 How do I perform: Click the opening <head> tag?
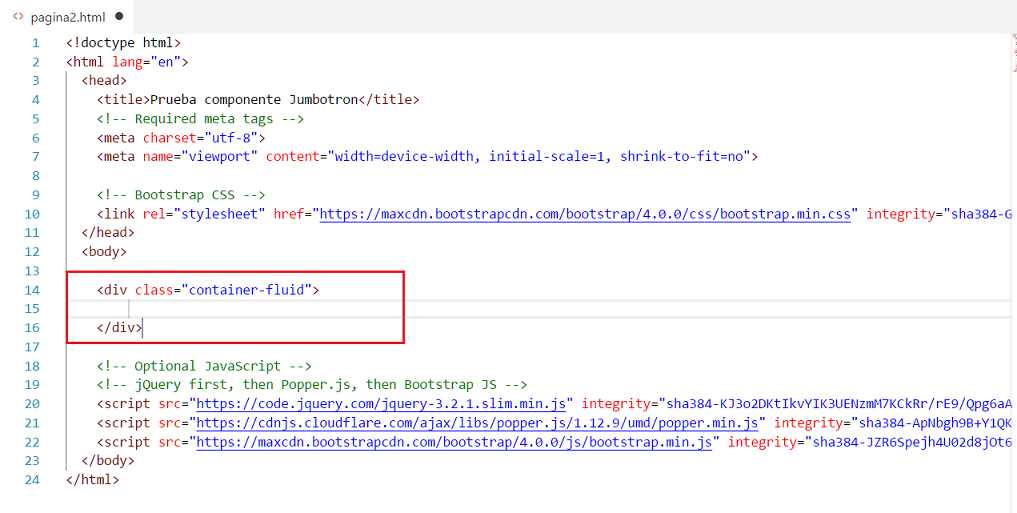[104, 81]
